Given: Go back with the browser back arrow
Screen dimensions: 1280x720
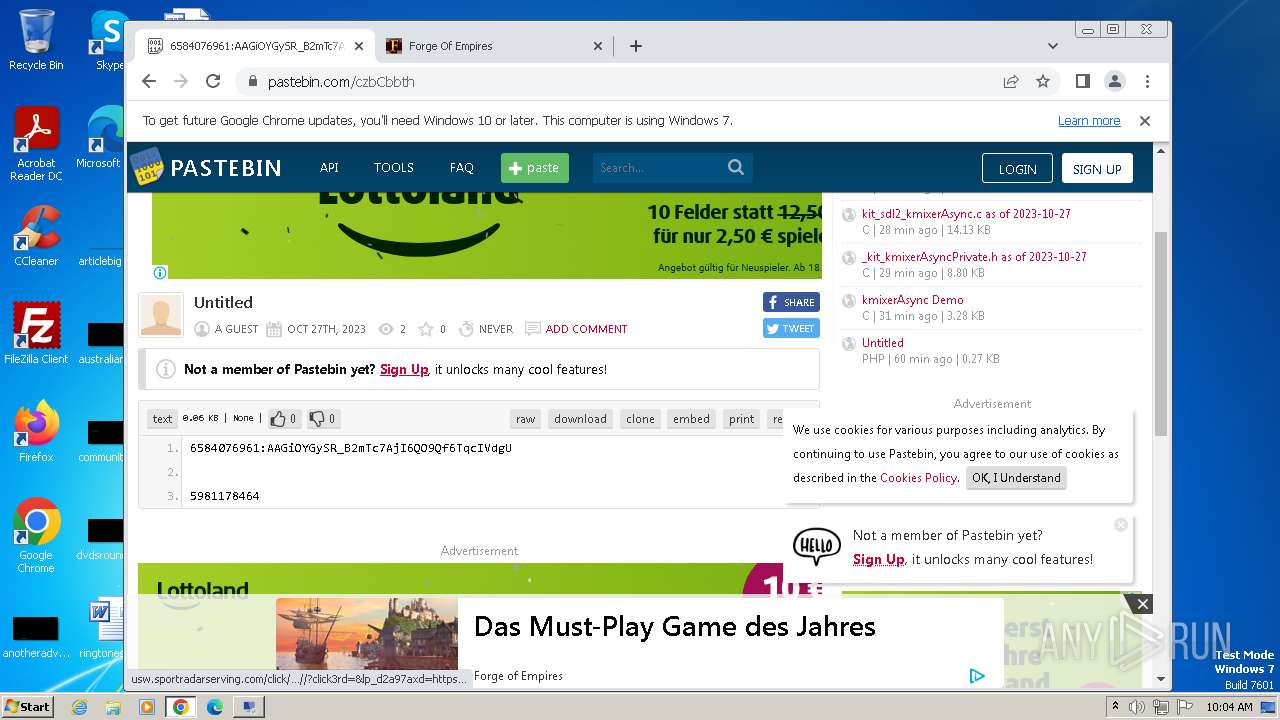Looking at the screenshot, I should pos(149,81).
